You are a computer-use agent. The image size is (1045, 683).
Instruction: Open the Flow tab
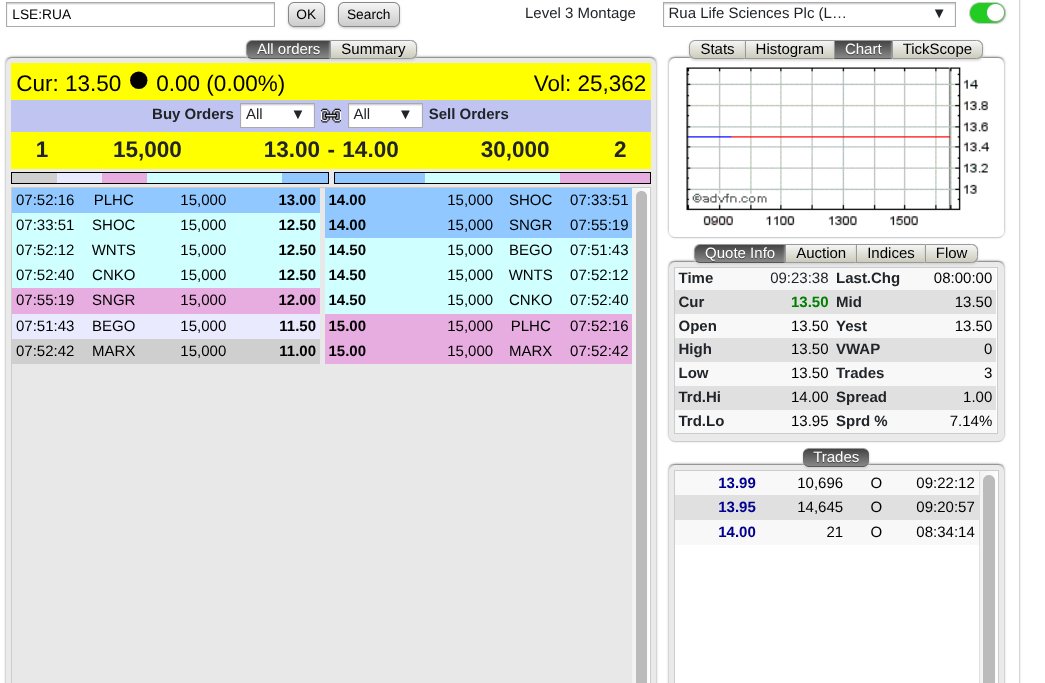(951, 253)
